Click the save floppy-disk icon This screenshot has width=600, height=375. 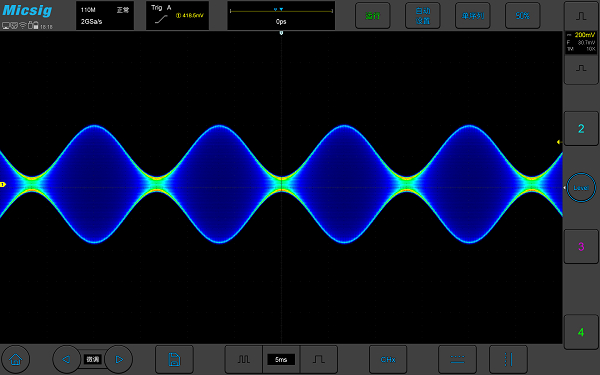click(174, 359)
